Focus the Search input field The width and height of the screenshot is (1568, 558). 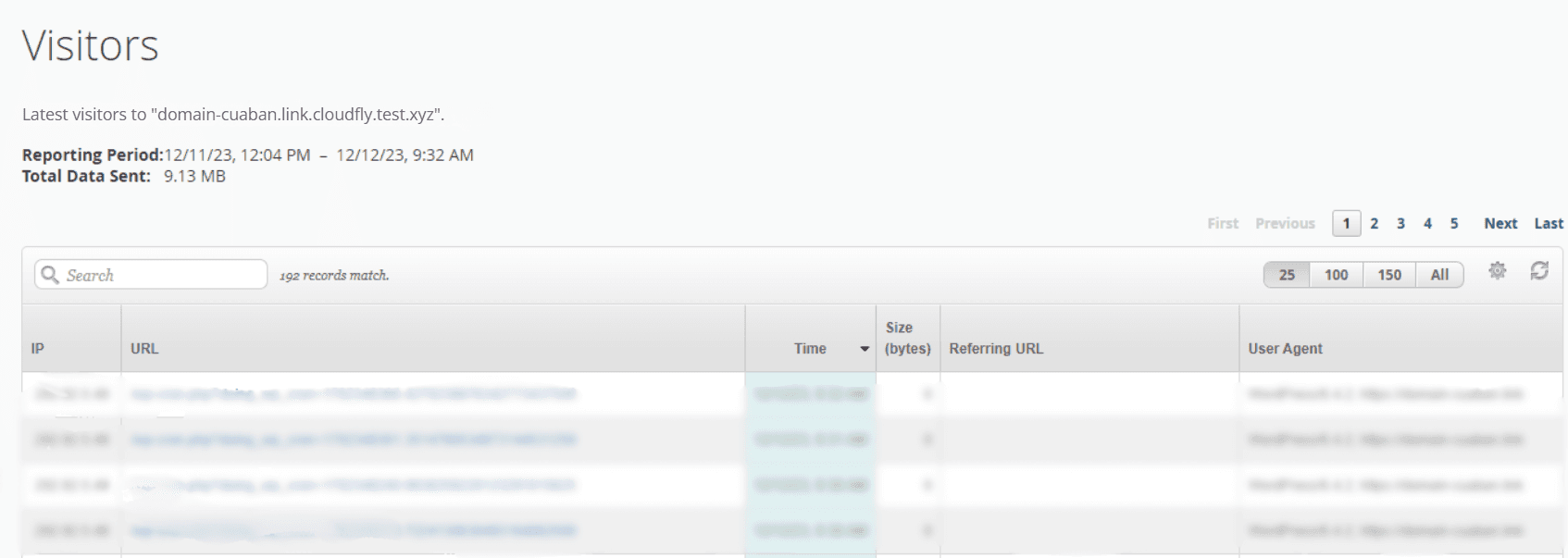151,275
